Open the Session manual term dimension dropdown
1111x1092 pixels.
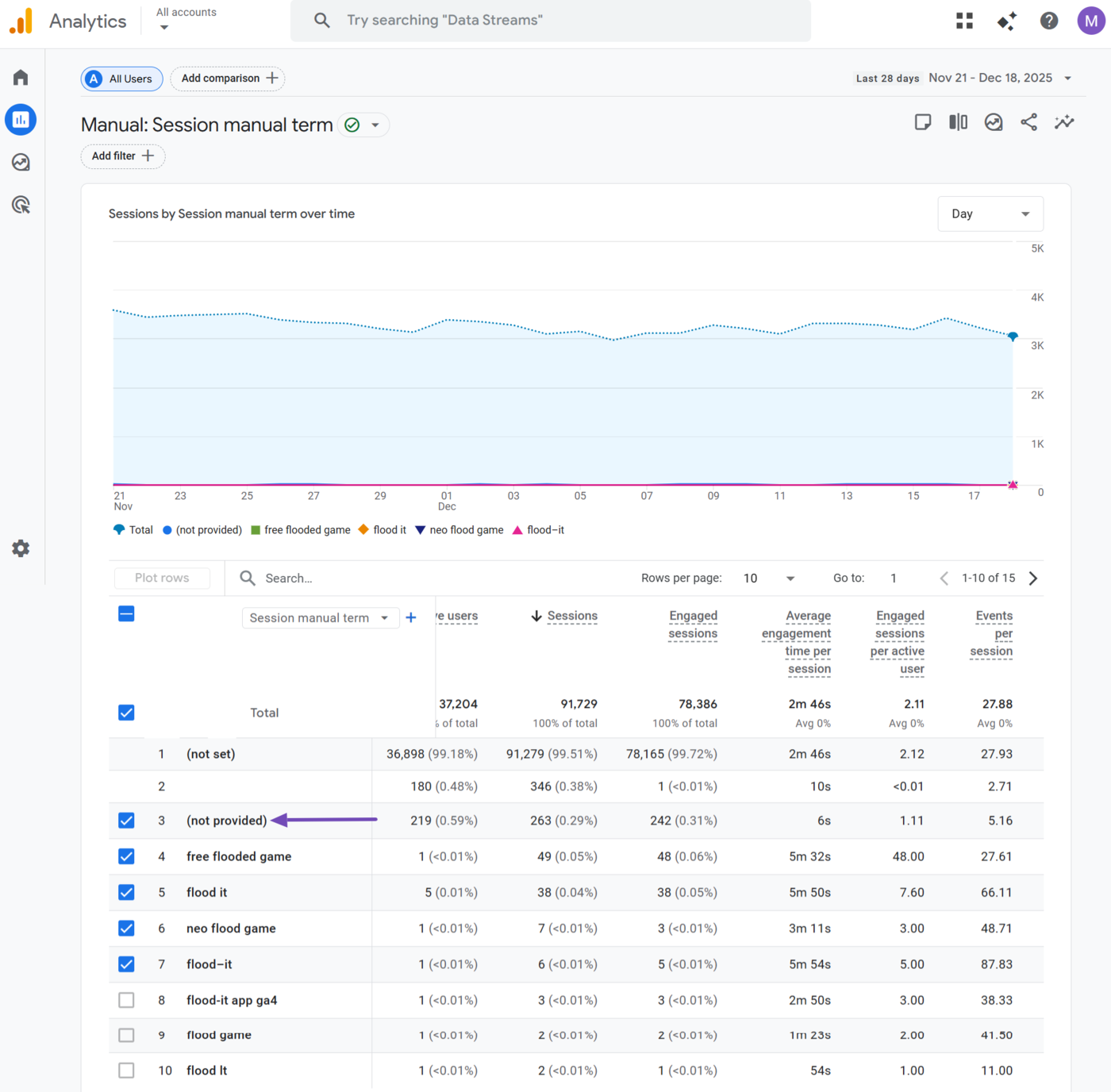click(x=320, y=617)
